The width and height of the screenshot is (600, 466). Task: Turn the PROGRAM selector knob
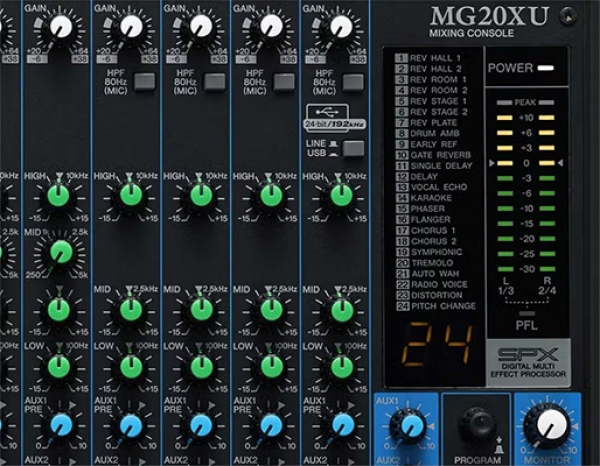[x=477, y=423]
